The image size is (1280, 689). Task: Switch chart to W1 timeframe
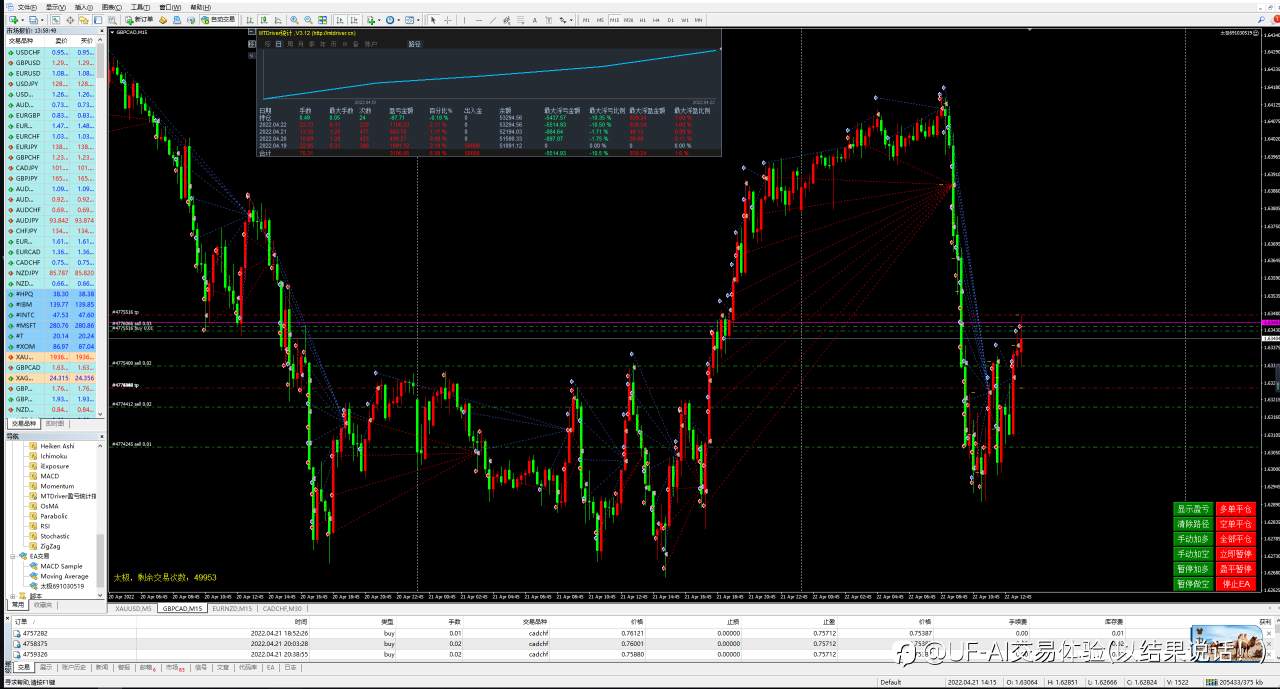coord(685,19)
